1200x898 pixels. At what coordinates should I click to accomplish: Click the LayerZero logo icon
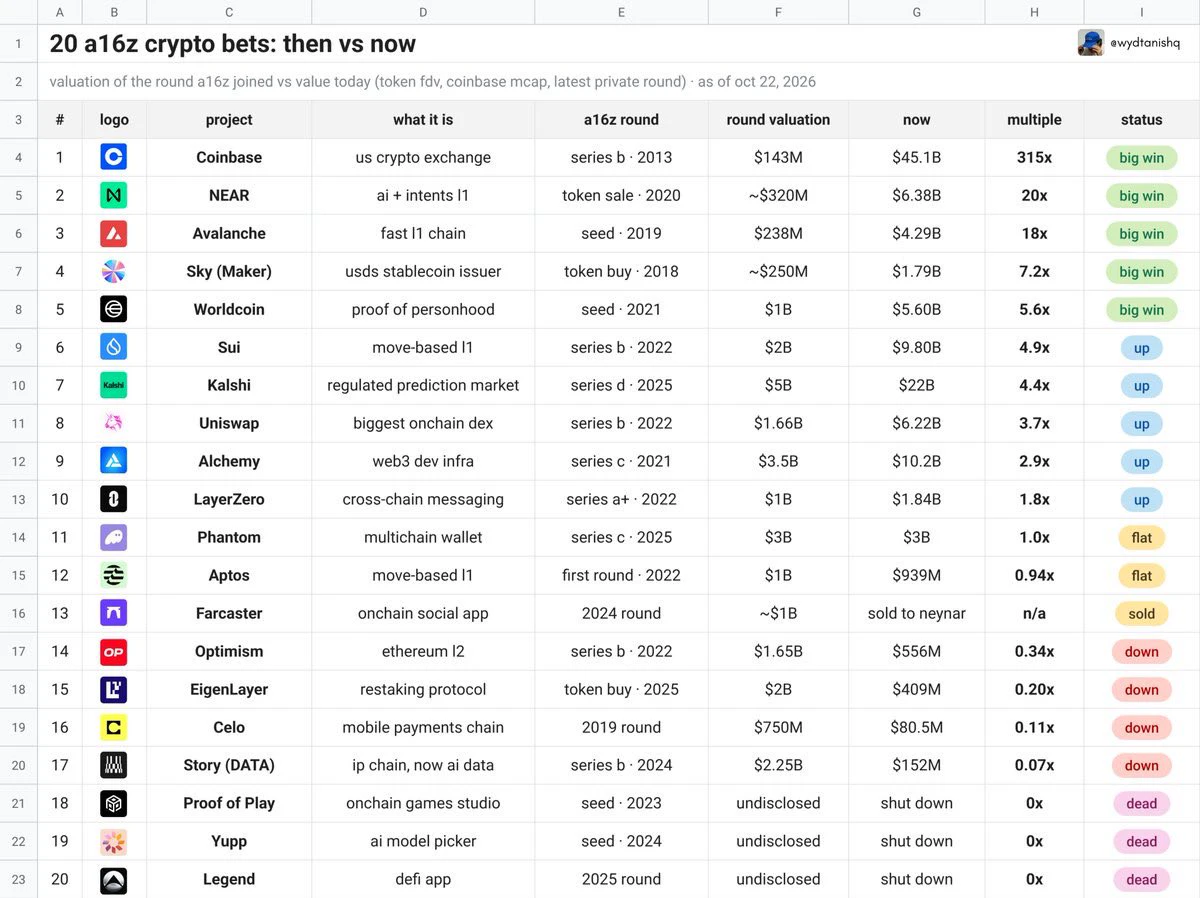(x=114, y=499)
